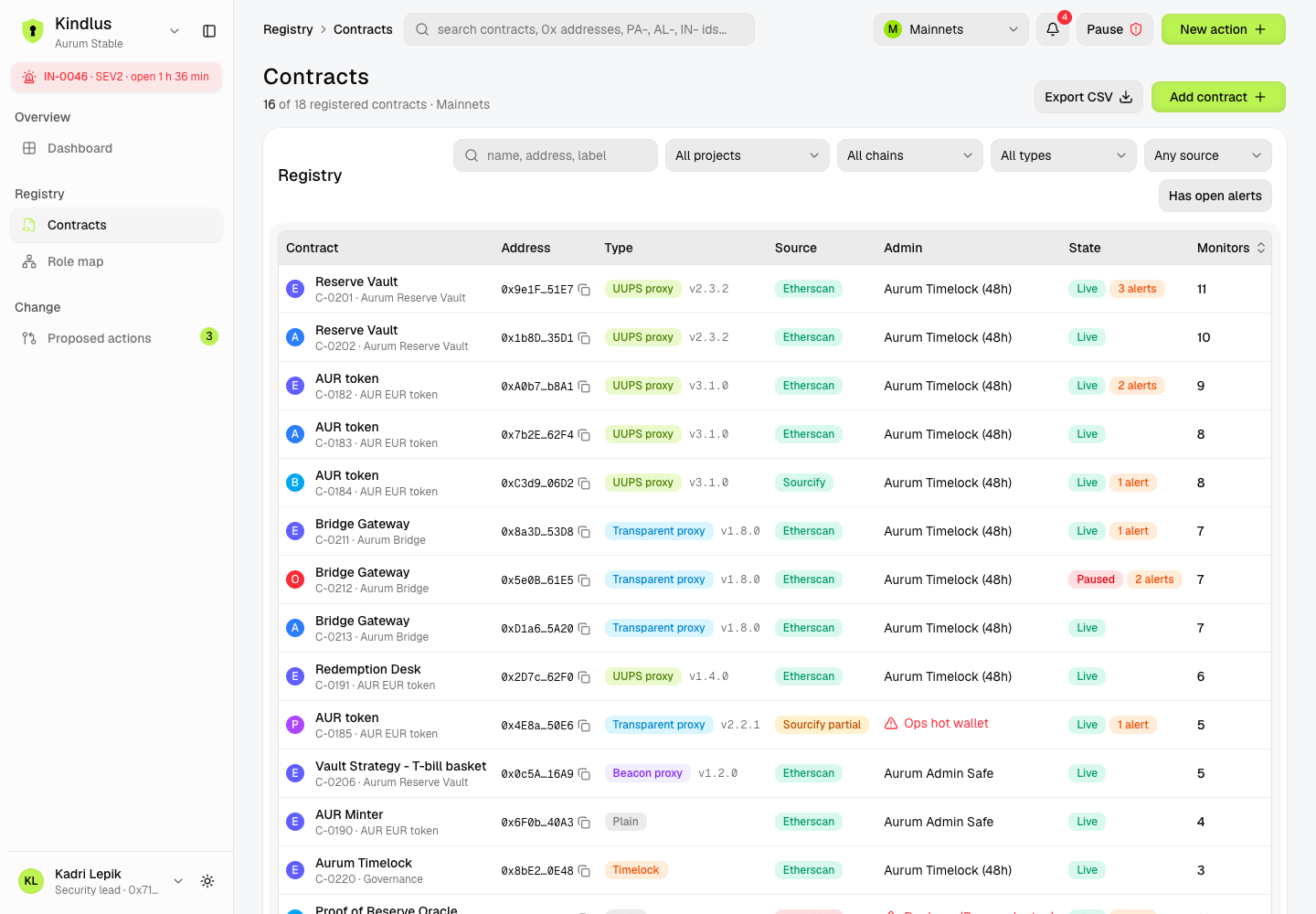Screen dimensions: 1316x914
Task: Toggle the light/dark theme sun icon
Action: pyautogui.click(x=207, y=881)
